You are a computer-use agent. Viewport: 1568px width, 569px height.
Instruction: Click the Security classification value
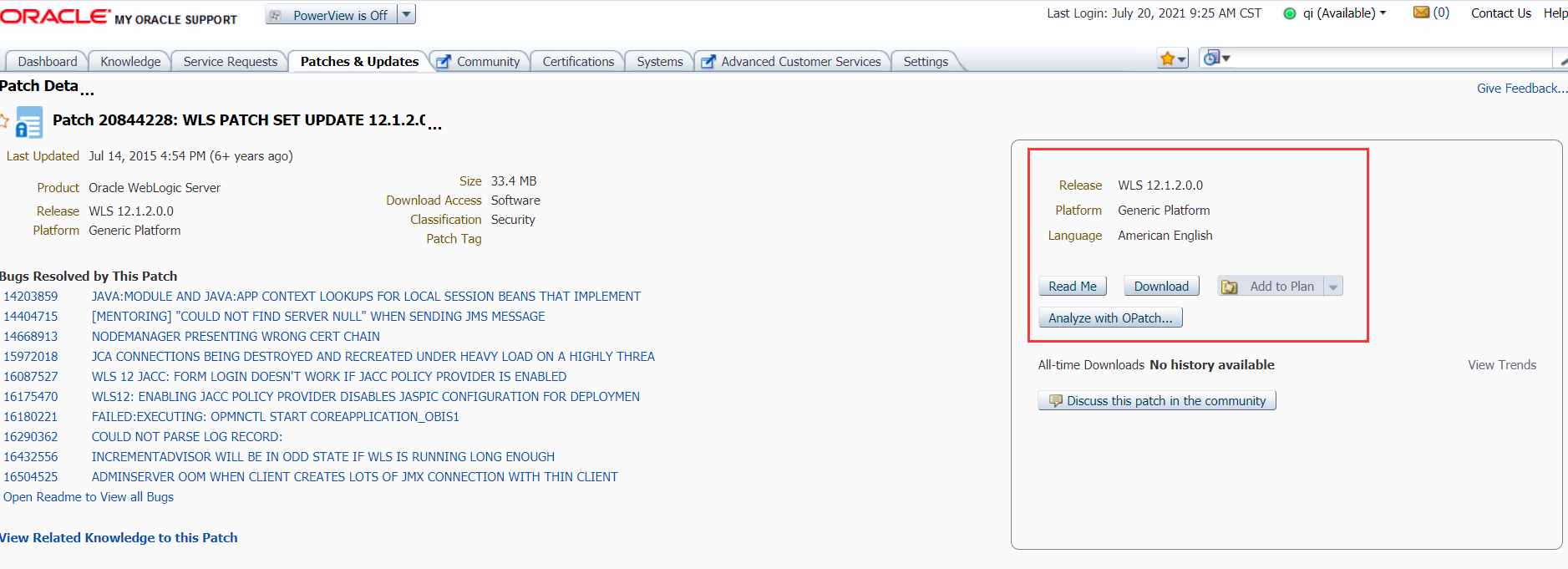[x=513, y=220]
